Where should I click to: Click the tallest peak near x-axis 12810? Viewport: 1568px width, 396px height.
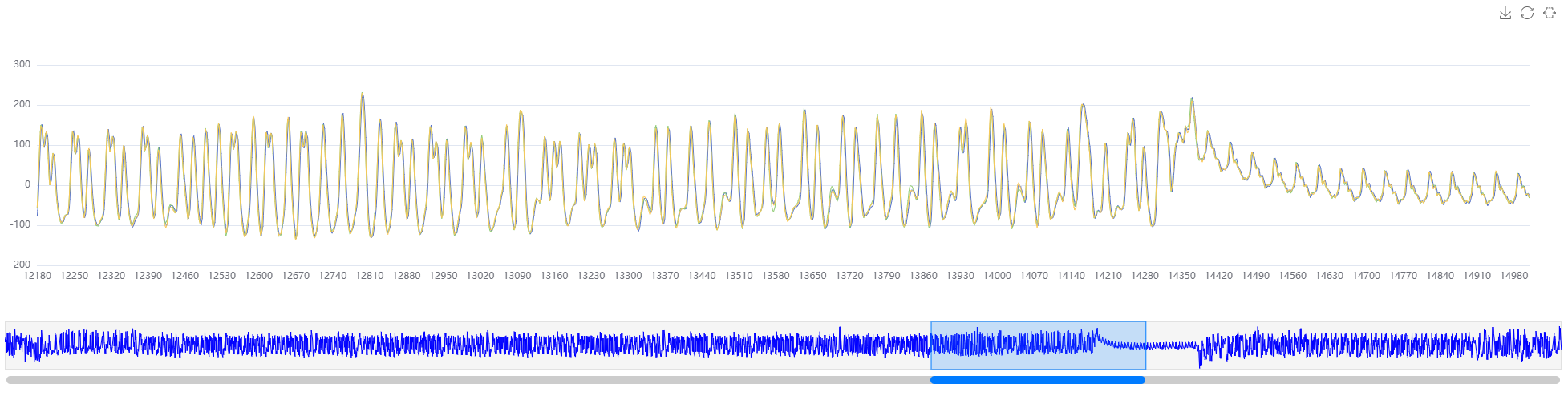click(x=363, y=95)
